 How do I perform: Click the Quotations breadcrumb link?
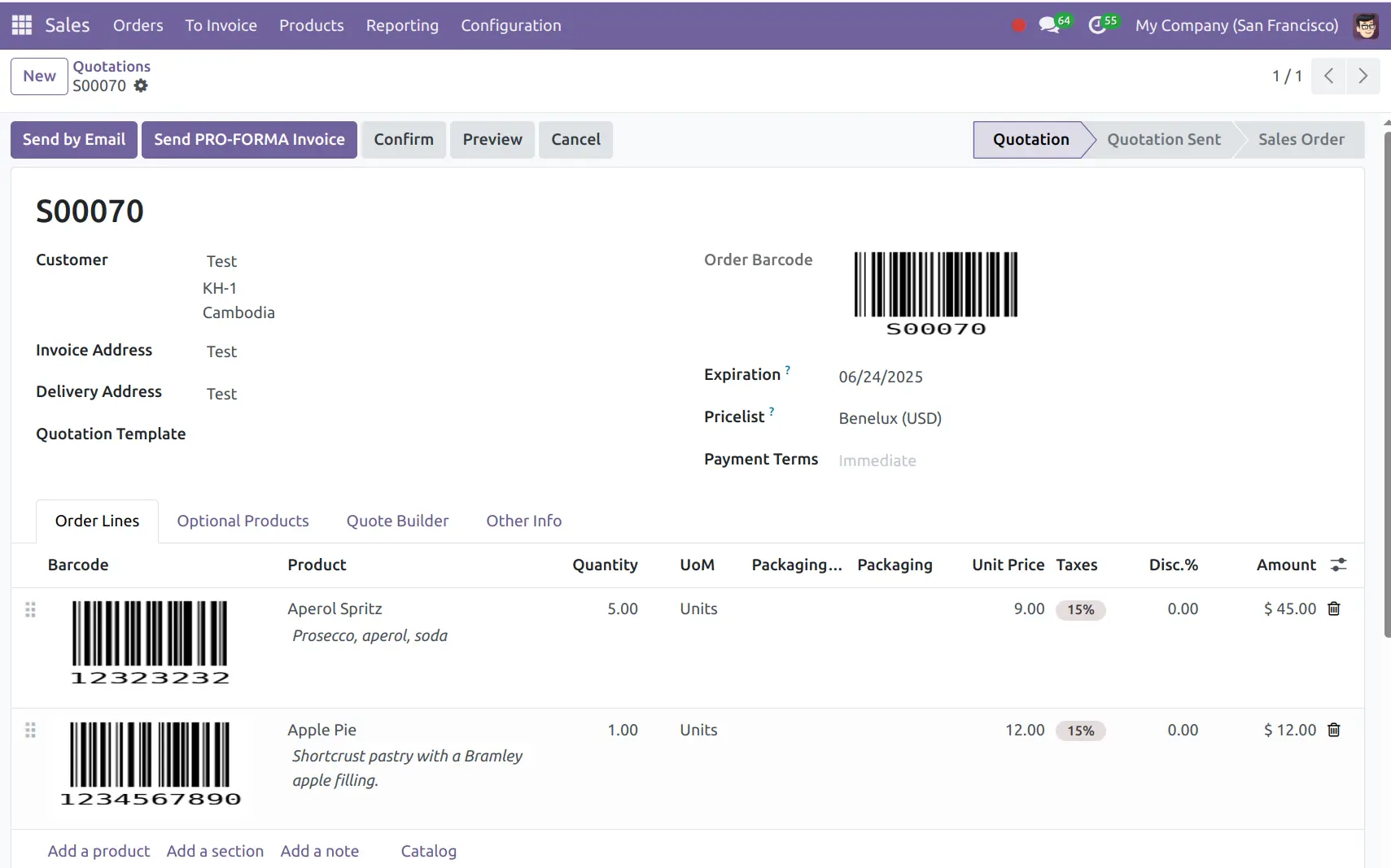[x=112, y=66]
